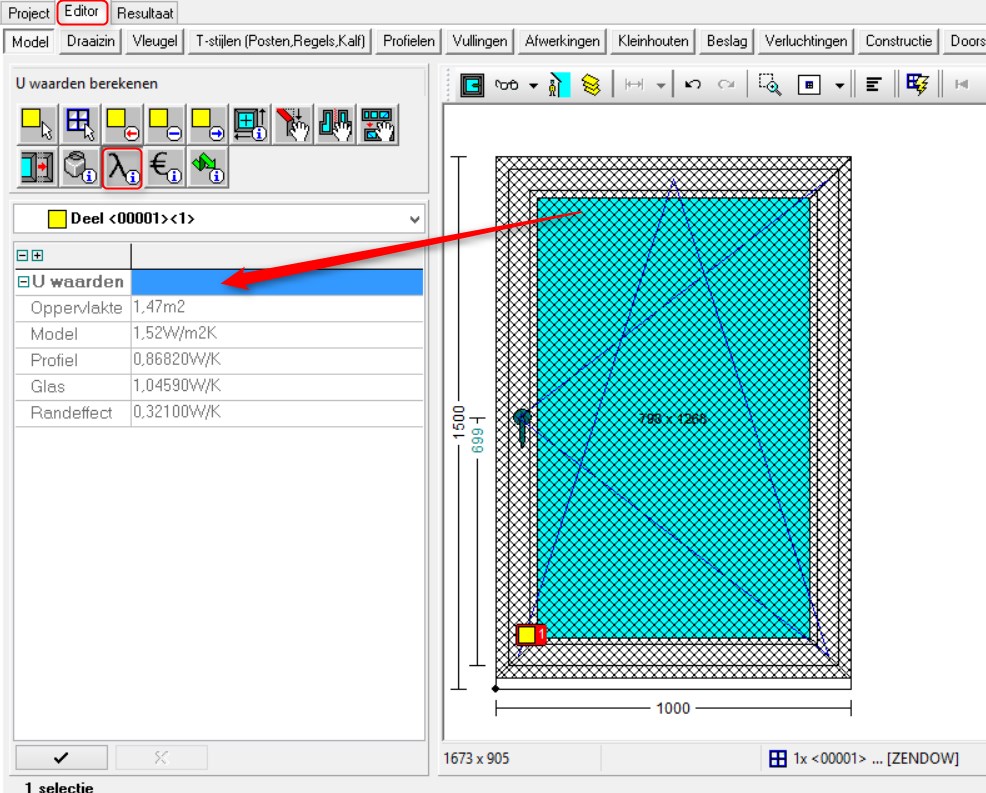Open the euro price info tool
Viewport: 986px width, 793px height.
point(165,167)
